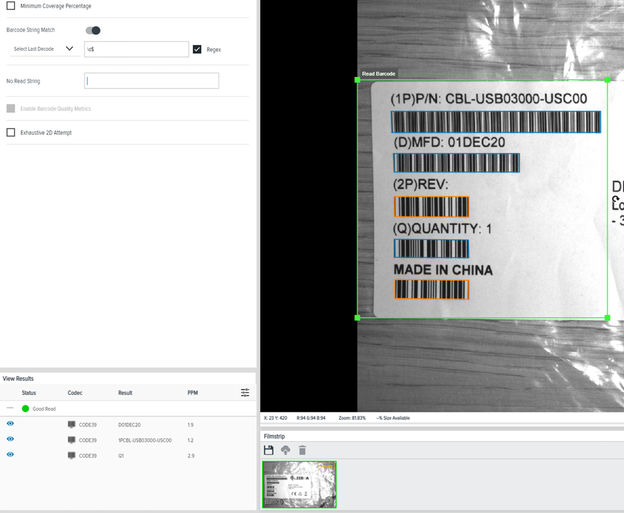624x513 pixels.
Task: Click the top-right handle of the Read Barcode region
Action: pos(607,80)
